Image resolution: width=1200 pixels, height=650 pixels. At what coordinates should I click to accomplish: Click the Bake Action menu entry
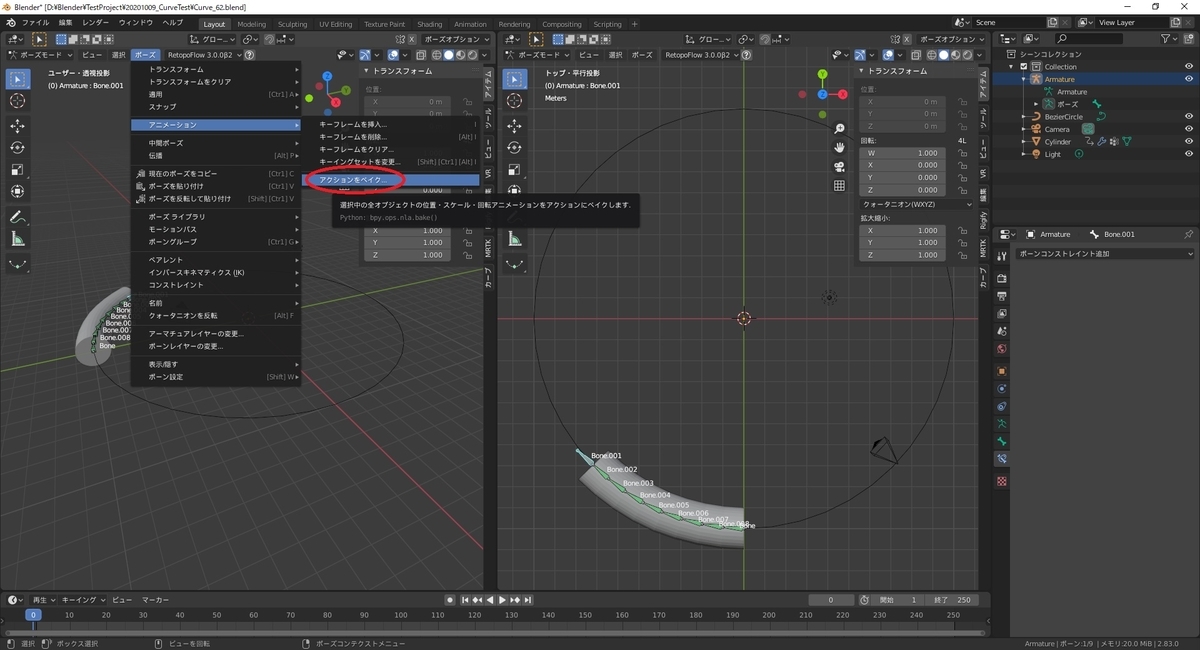(x=354, y=180)
